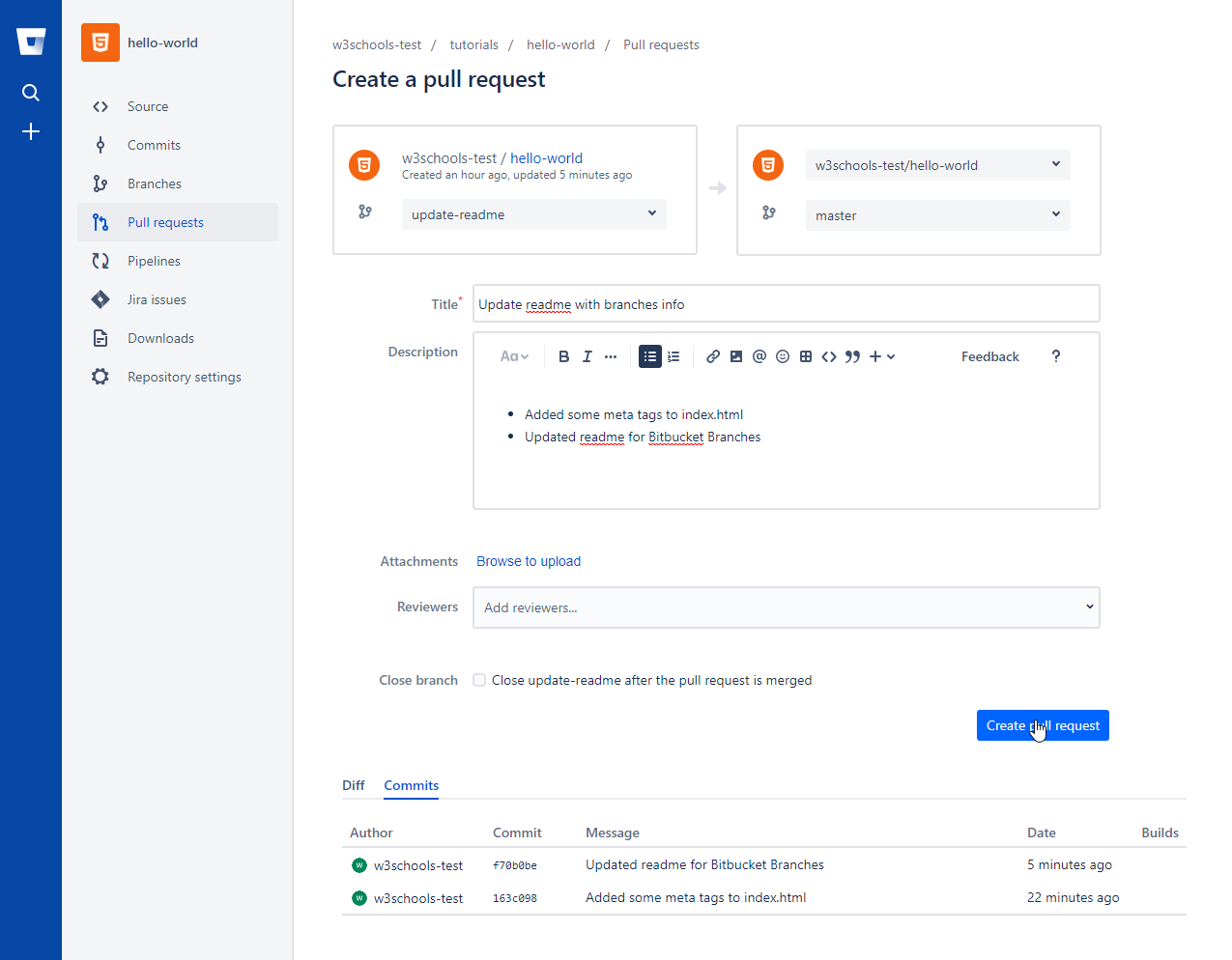Open the hello-world source repository link
This screenshot has height=960, width=1232.
[546, 158]
